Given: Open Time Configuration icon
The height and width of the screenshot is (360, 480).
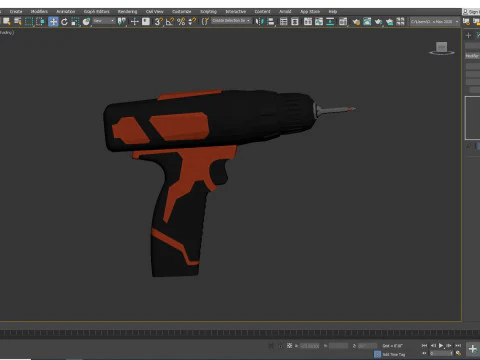Looking at the screenshot, I should pos(459,353).
